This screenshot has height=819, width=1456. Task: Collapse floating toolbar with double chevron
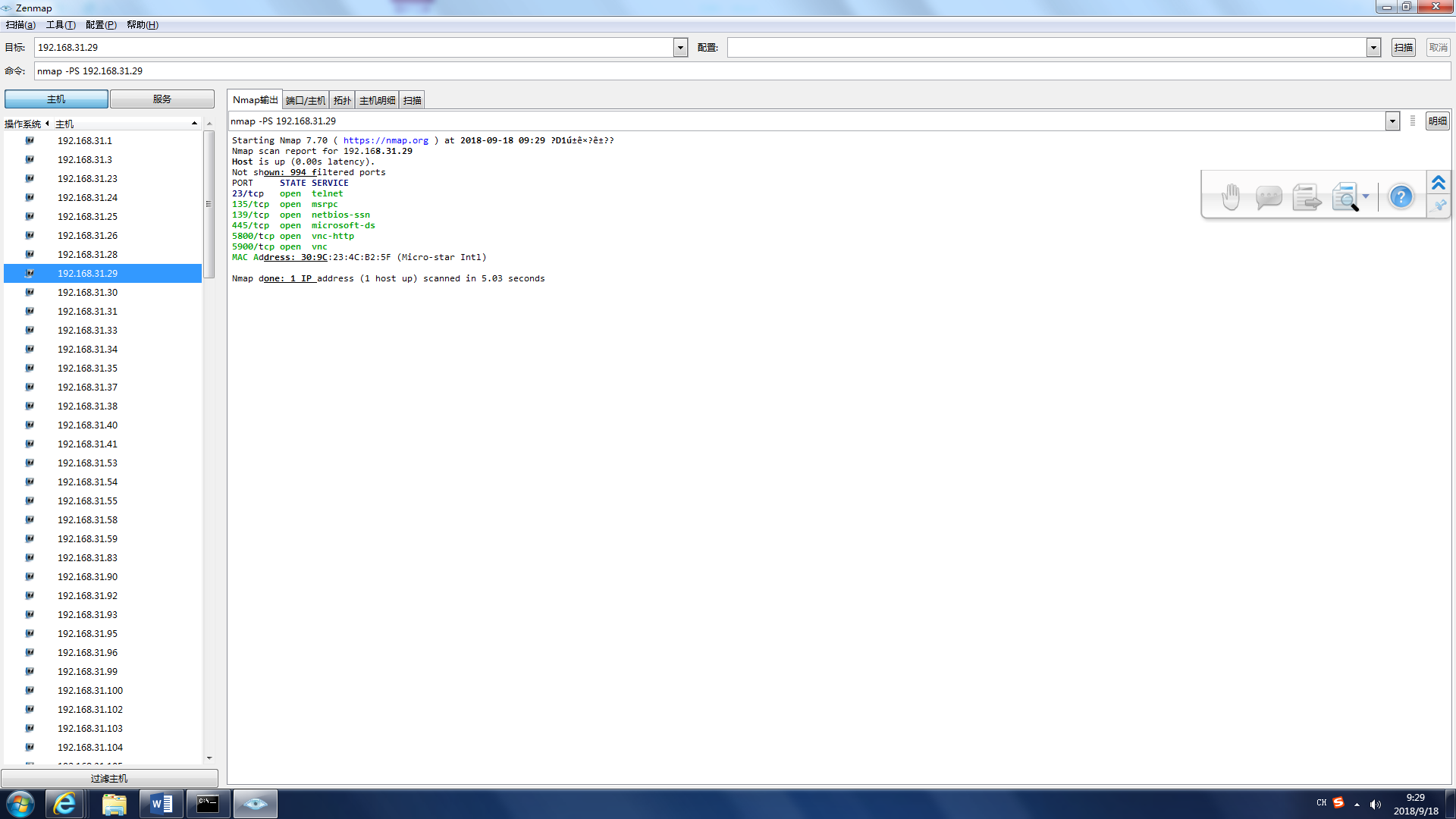pyautogui.click(x=1438, y=183)
